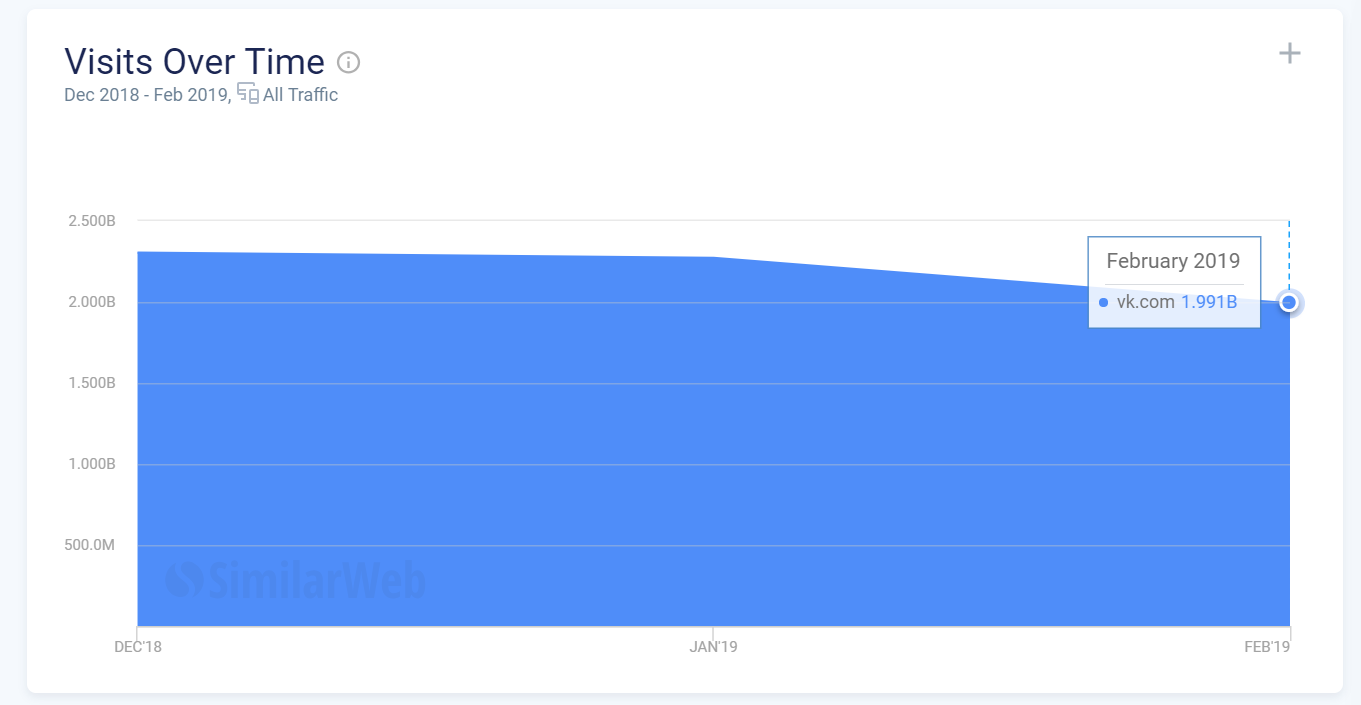Screen dimensions: 1361x705
Task: Click the FEB'19 axis label
Action: click(x=1267, y=647)
